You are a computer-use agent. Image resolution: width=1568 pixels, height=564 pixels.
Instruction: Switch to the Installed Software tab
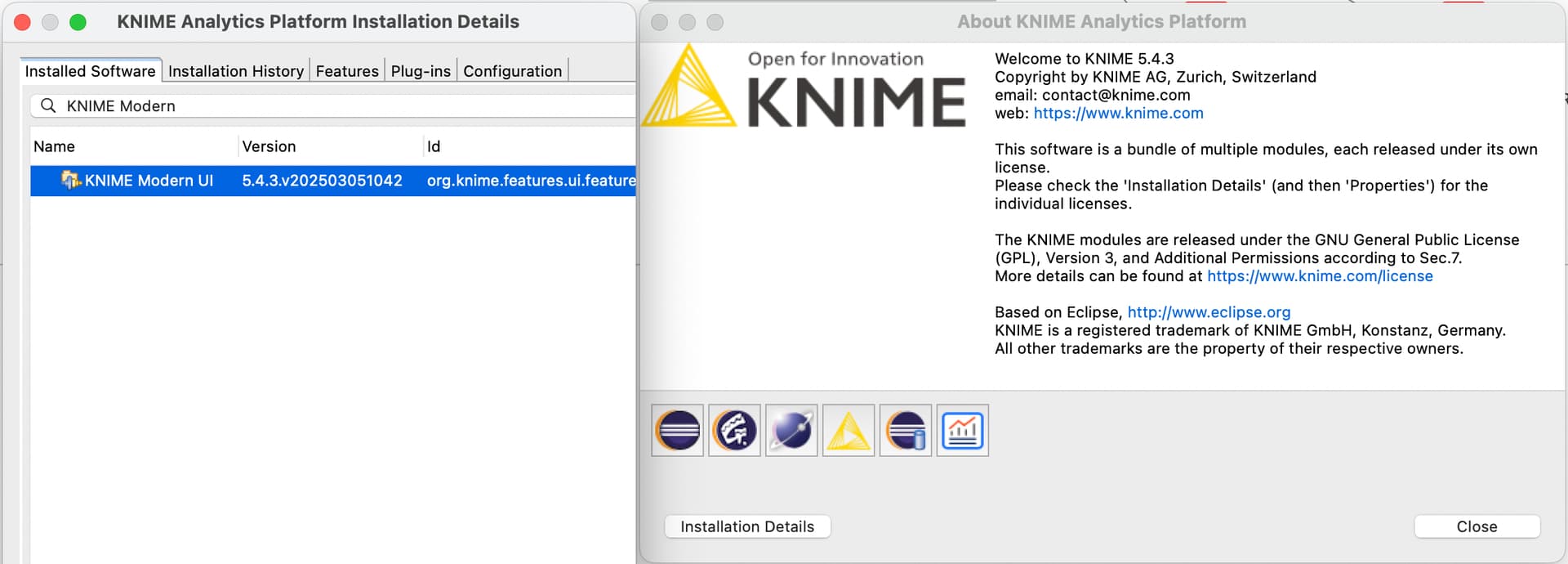click(x=90, y=71)
